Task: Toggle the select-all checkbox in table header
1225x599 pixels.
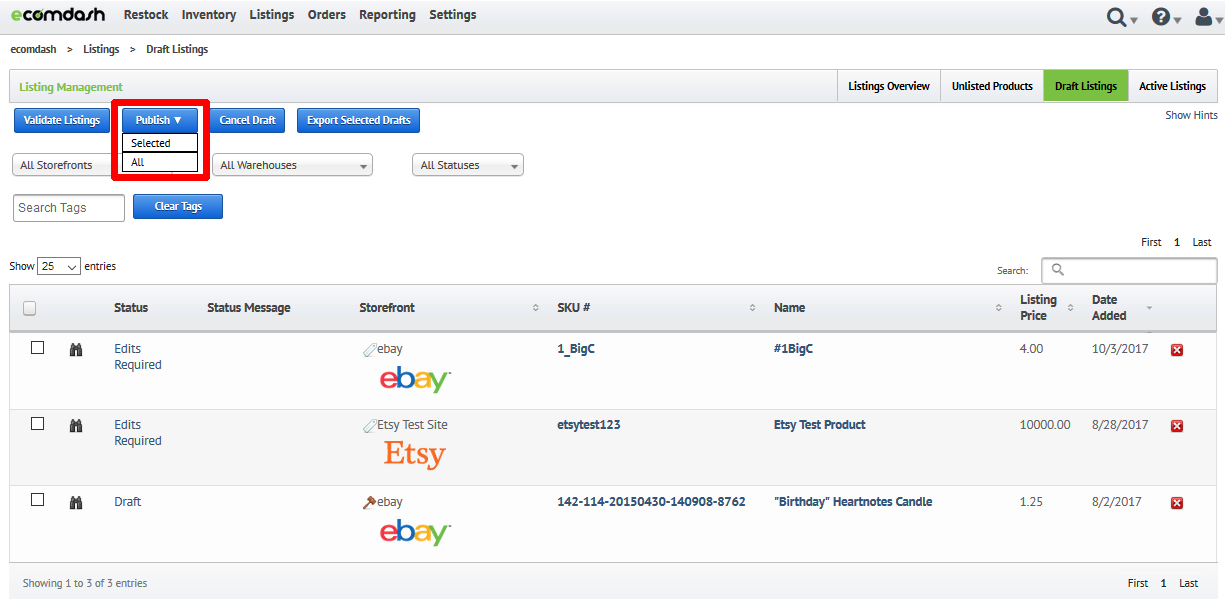Action: point(29,308)
